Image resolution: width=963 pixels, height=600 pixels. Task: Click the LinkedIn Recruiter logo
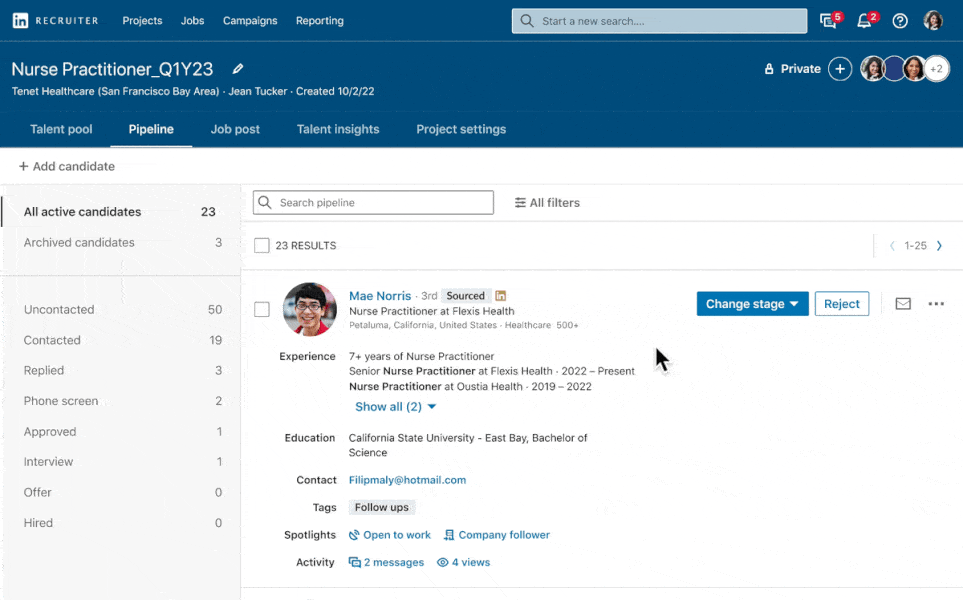tap(55, 20)
